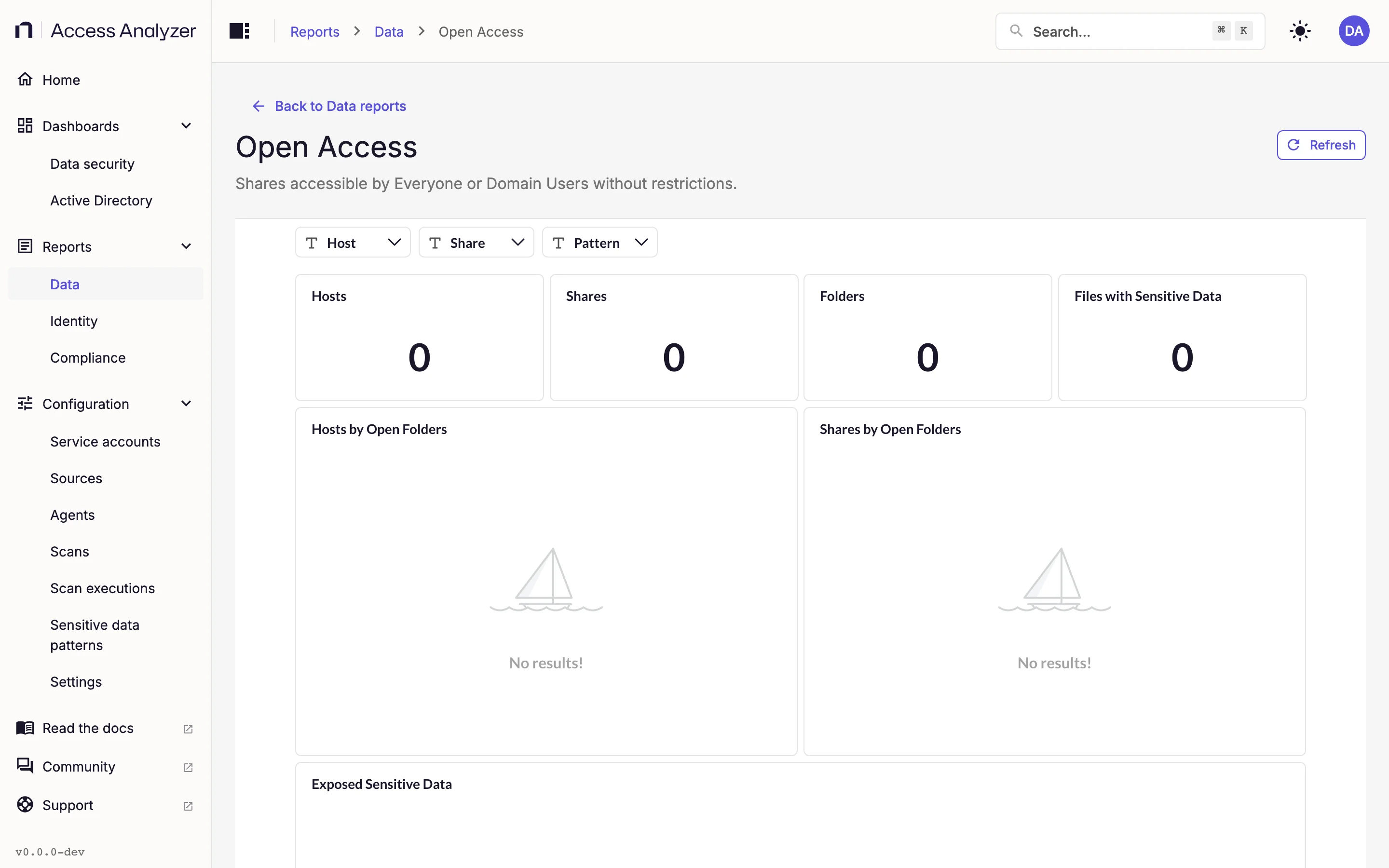Click the search magnifier icon

(1016, 31)
